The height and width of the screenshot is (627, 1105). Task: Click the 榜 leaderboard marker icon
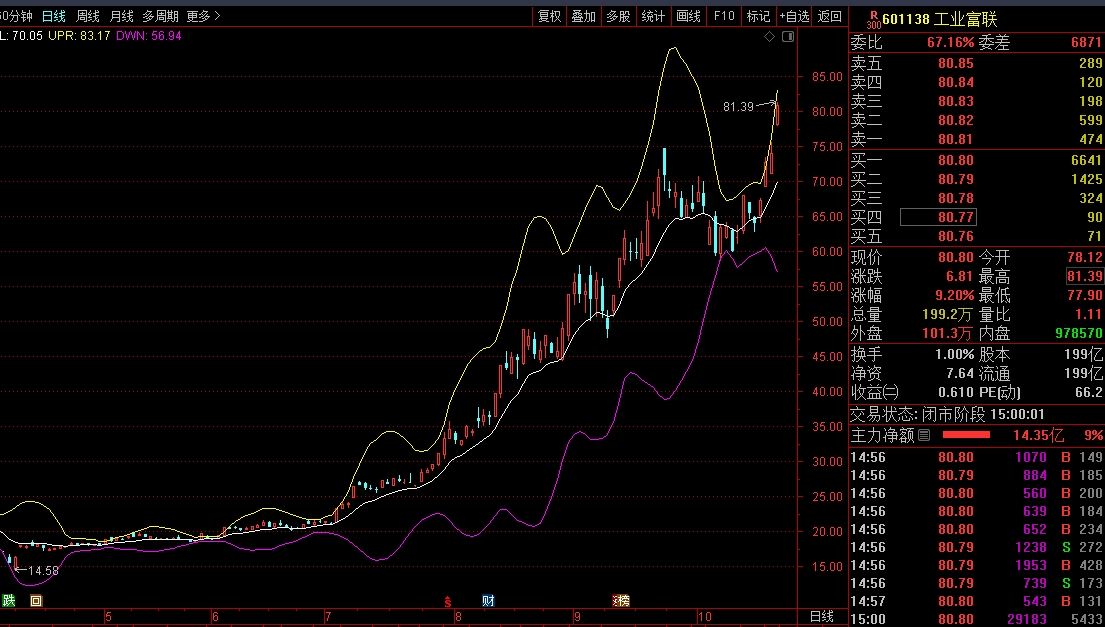tap(621, 600)
